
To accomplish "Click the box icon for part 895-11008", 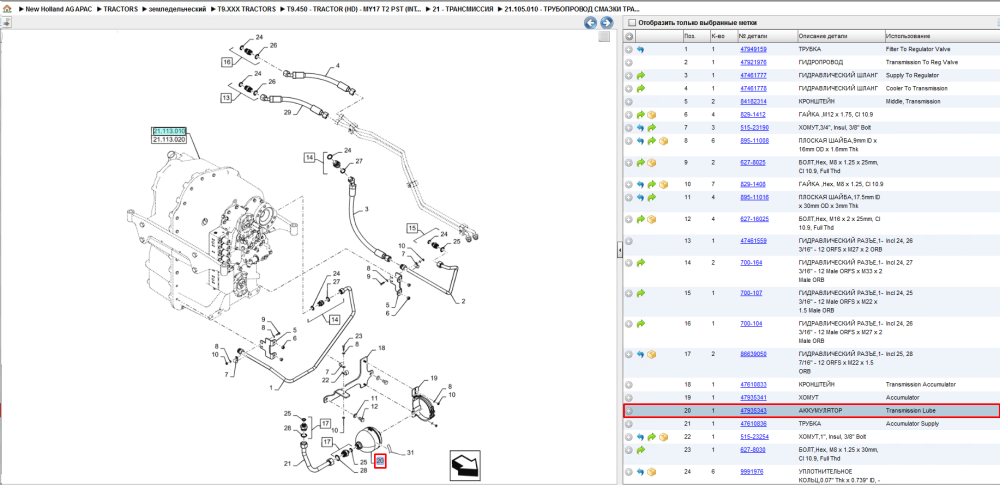I will point(663,140).
